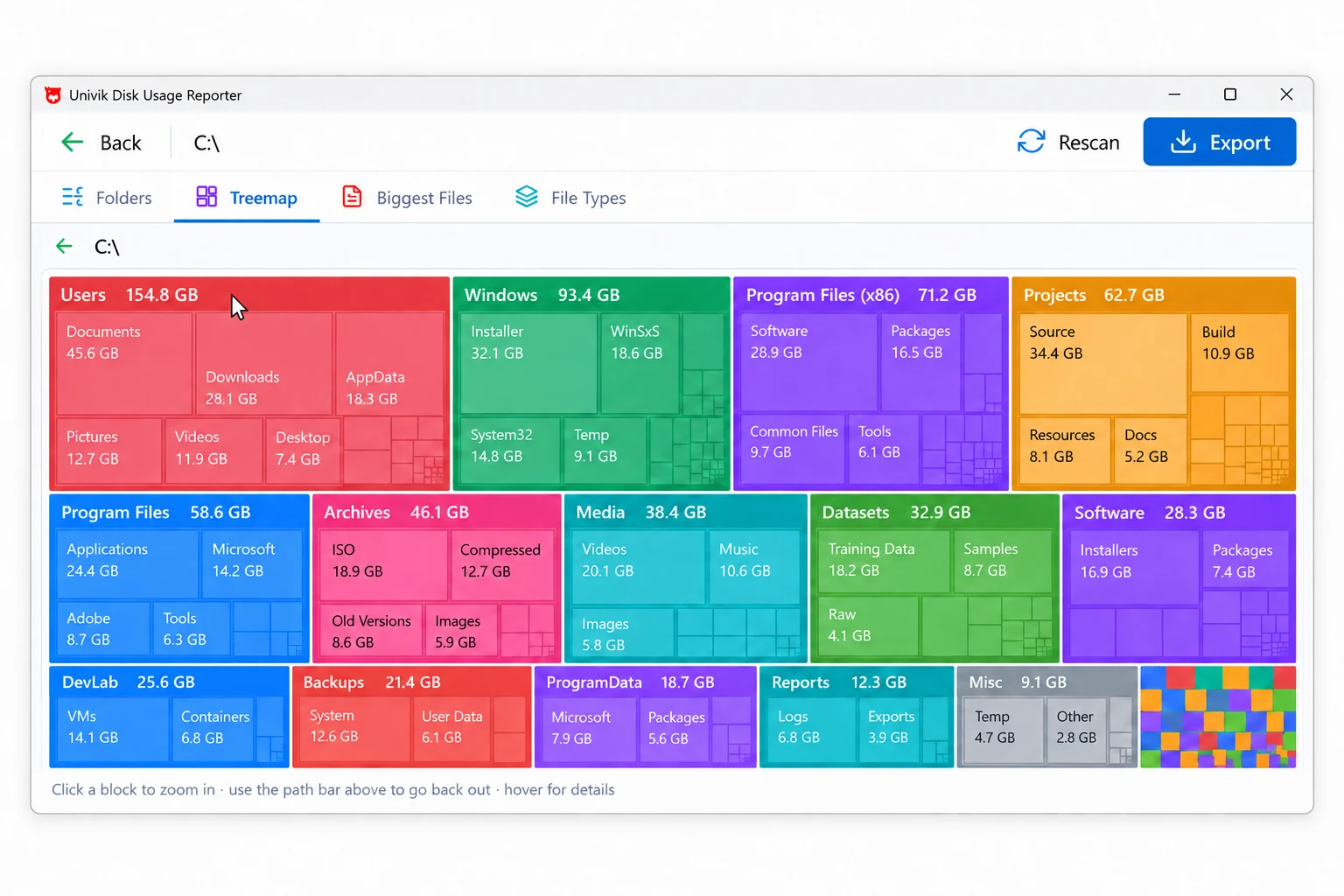Click the WinSxS 18.6 GB block
1344x896 pixels.
[640, 363]
